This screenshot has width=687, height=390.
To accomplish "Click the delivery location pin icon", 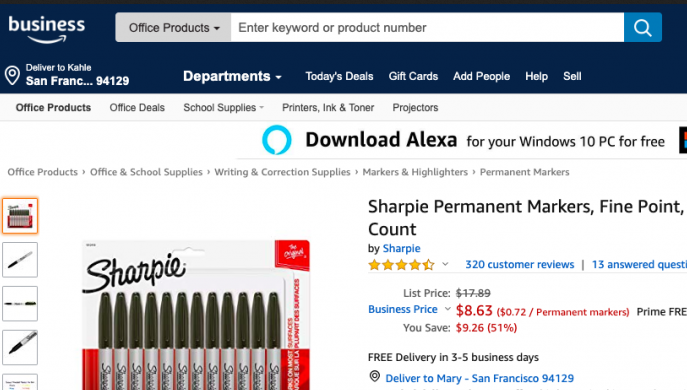I will 12,75.
